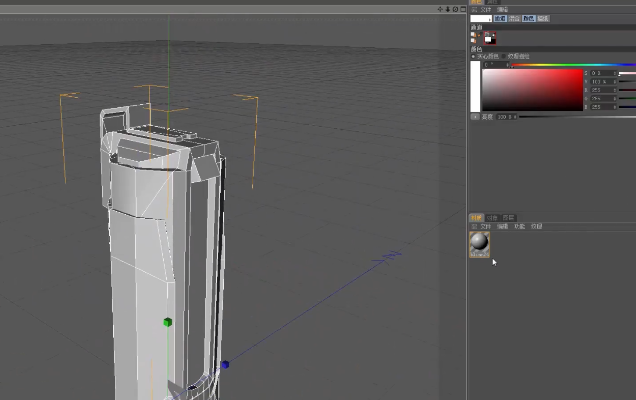Open the 编辑 menu in material manager
The width and height of the screenshot is (636, 400).
503,227
